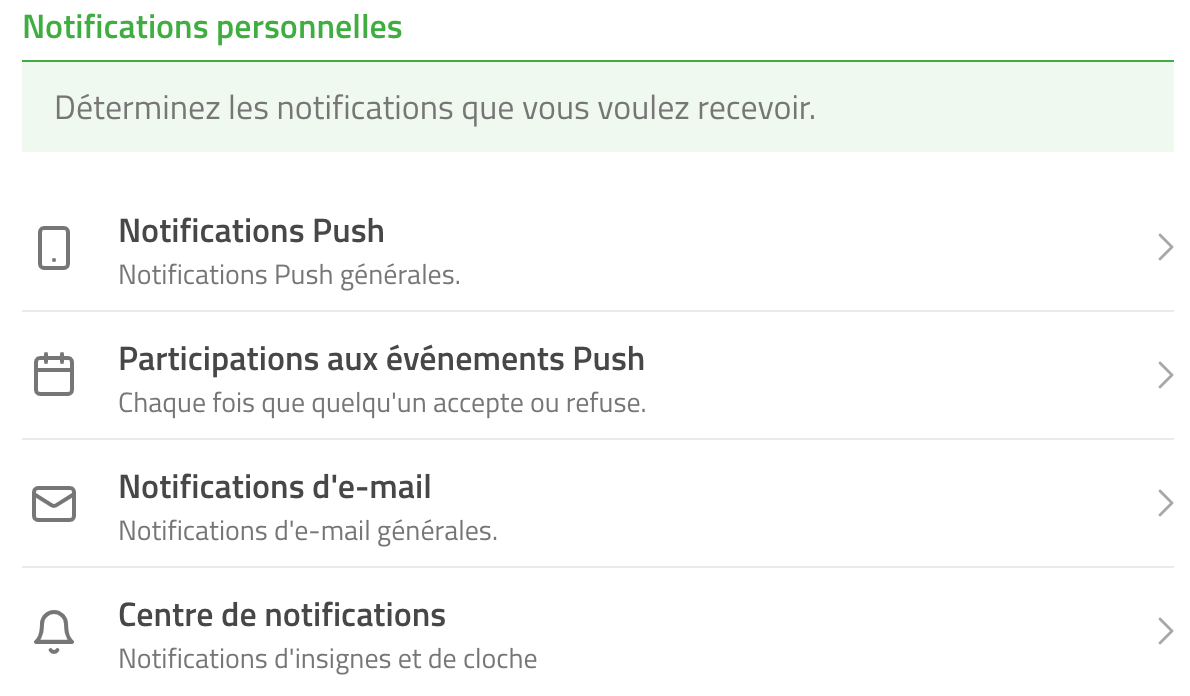Click the calendar icon for event participations
The width and height of the screenshot is (1190, 696).
click(54, 374)
